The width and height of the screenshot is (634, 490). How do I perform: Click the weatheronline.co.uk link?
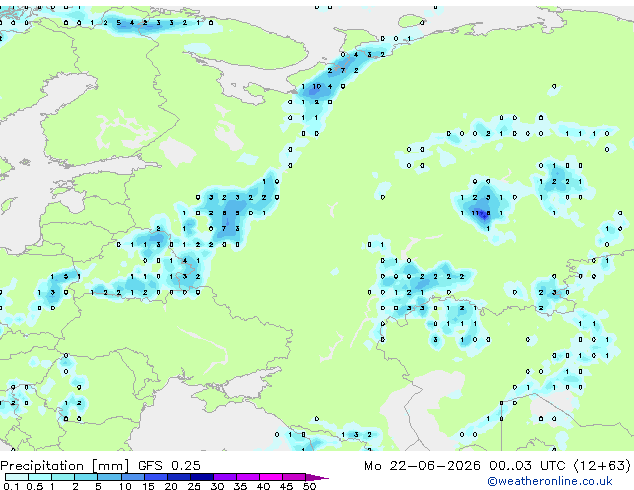pyautogui.click(x=550, y=481)
